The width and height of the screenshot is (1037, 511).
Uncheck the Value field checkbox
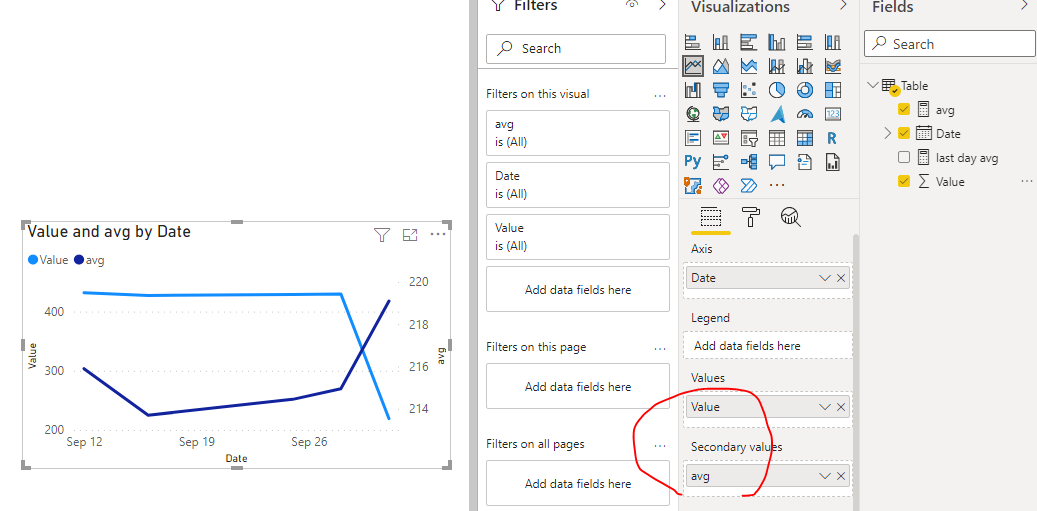(x=904, y=181)
